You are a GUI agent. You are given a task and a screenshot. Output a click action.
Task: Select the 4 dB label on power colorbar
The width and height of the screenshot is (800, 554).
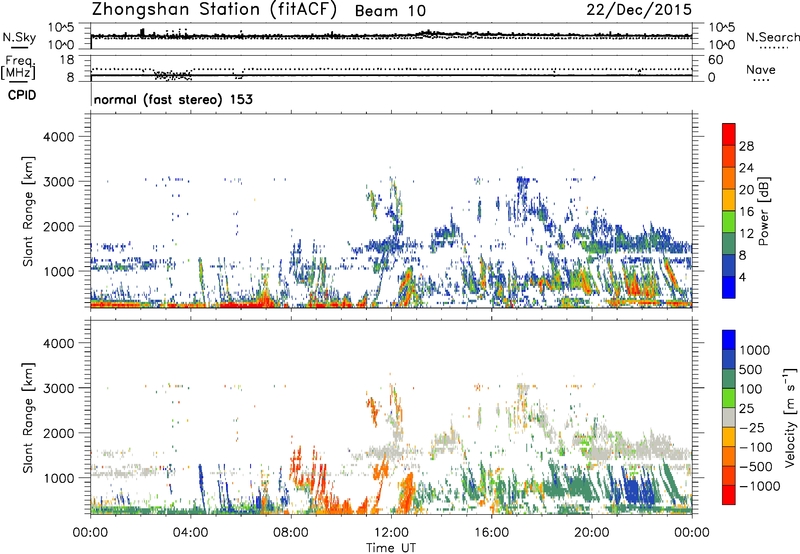743,277
